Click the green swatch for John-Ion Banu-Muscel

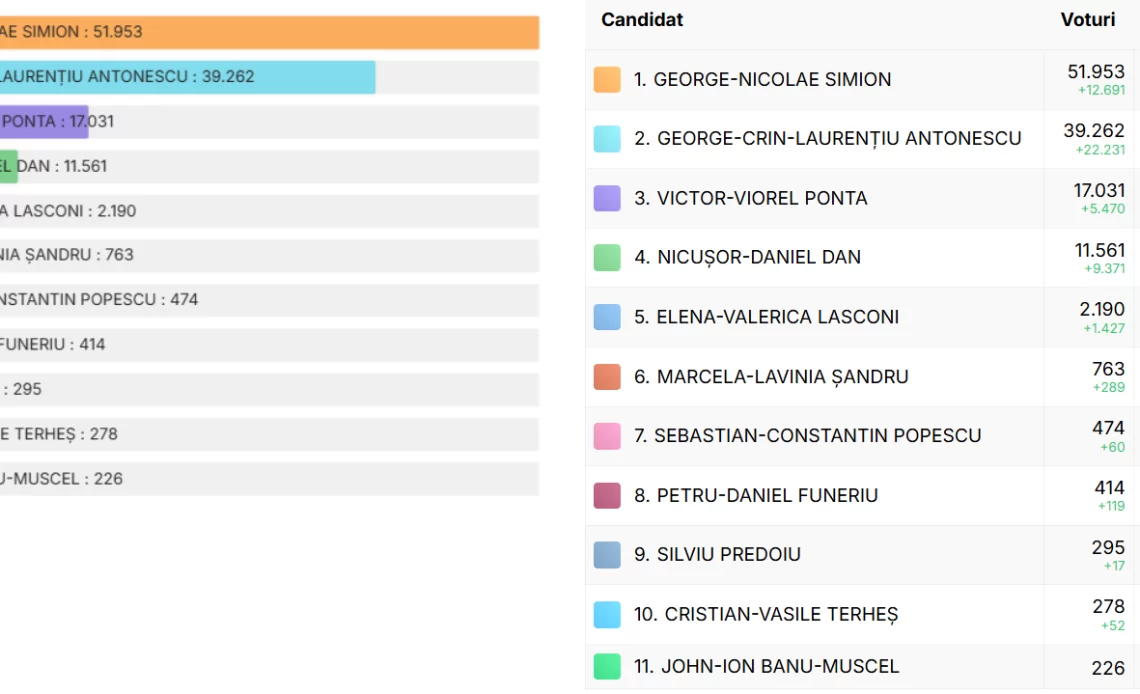point(607,666)
